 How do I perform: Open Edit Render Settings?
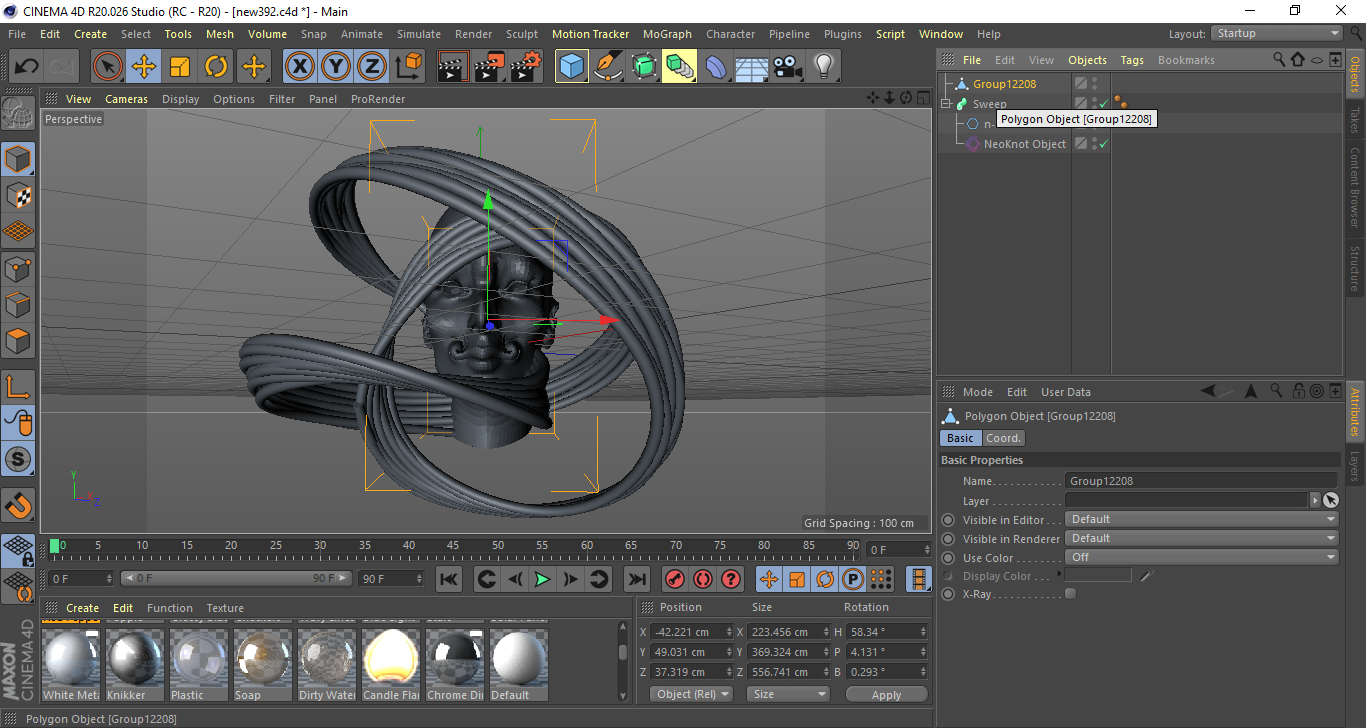(x=526, y=67)
